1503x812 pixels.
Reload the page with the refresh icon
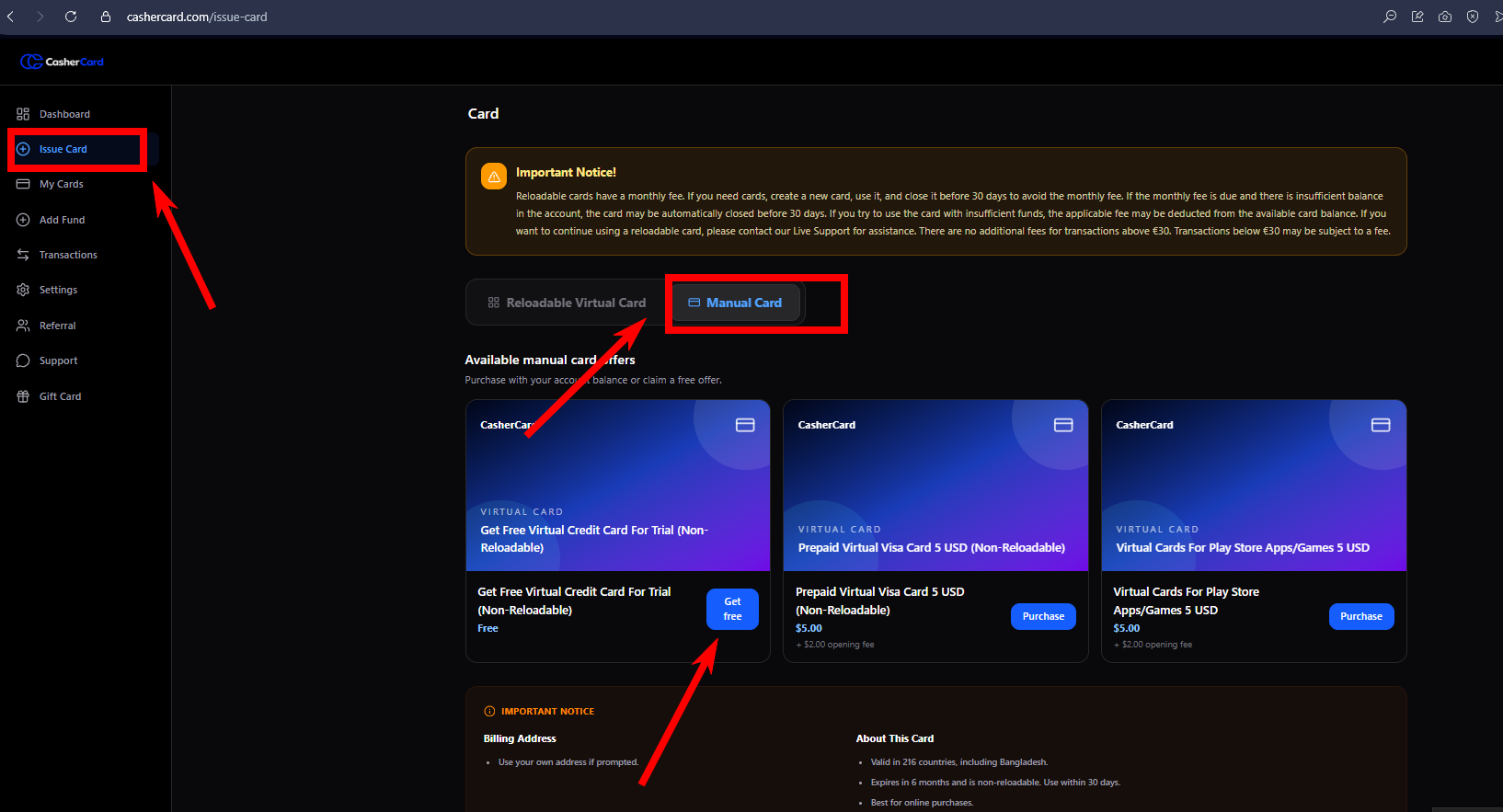pyautogui.click(x=71, y=17)
